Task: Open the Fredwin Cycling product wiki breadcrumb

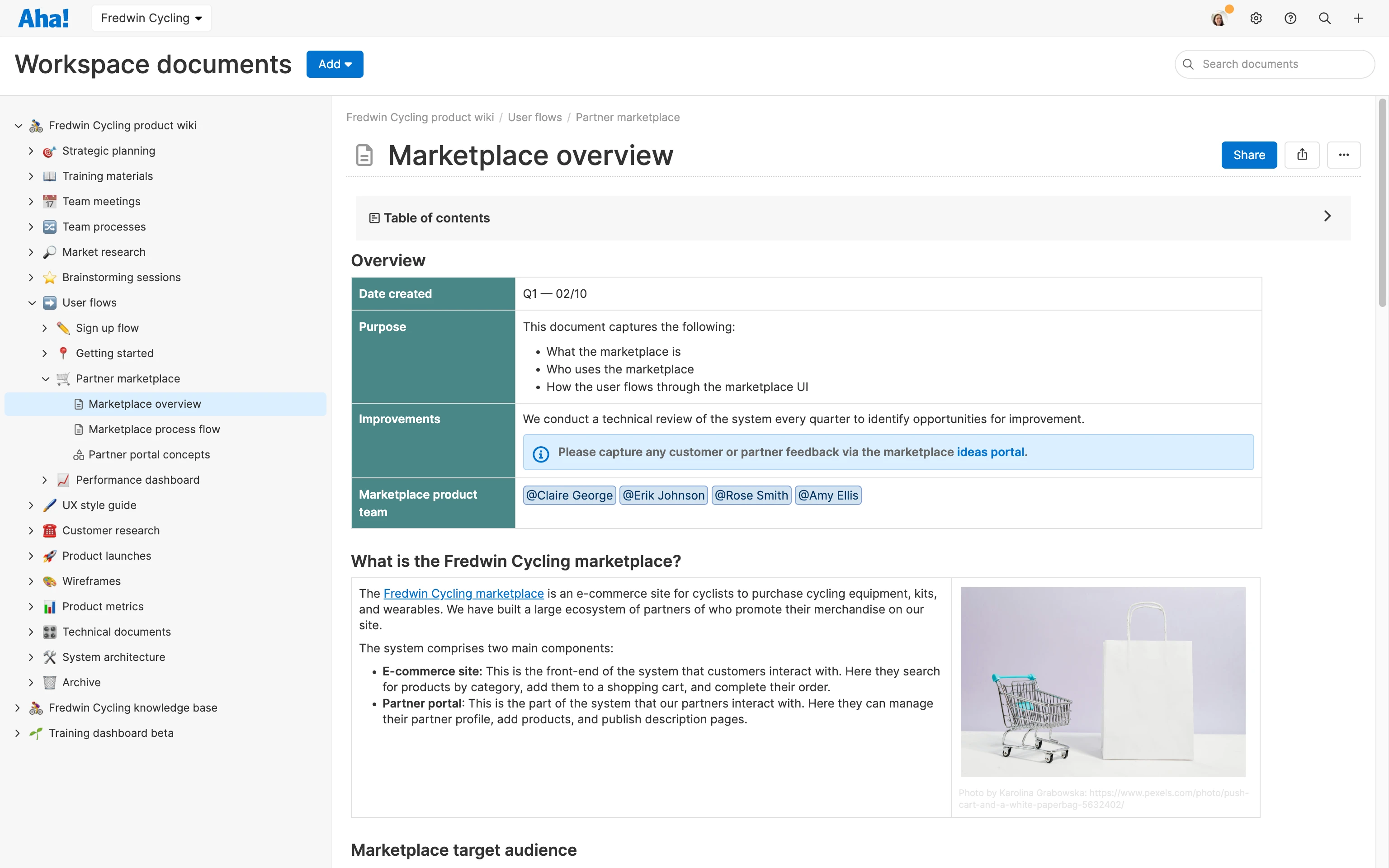Action: click(420, 117)
